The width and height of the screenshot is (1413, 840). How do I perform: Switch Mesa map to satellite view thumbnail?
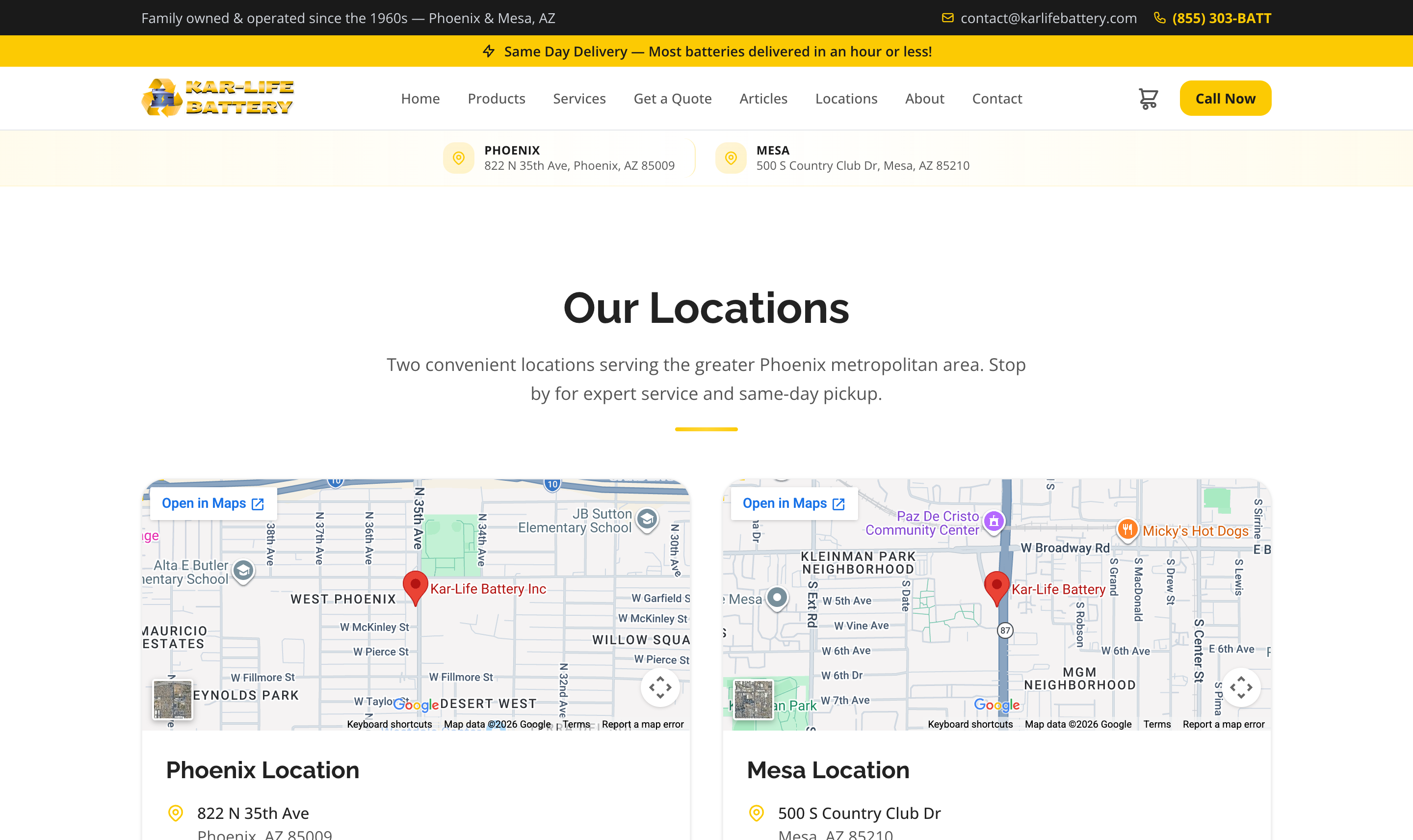(753, 699)
